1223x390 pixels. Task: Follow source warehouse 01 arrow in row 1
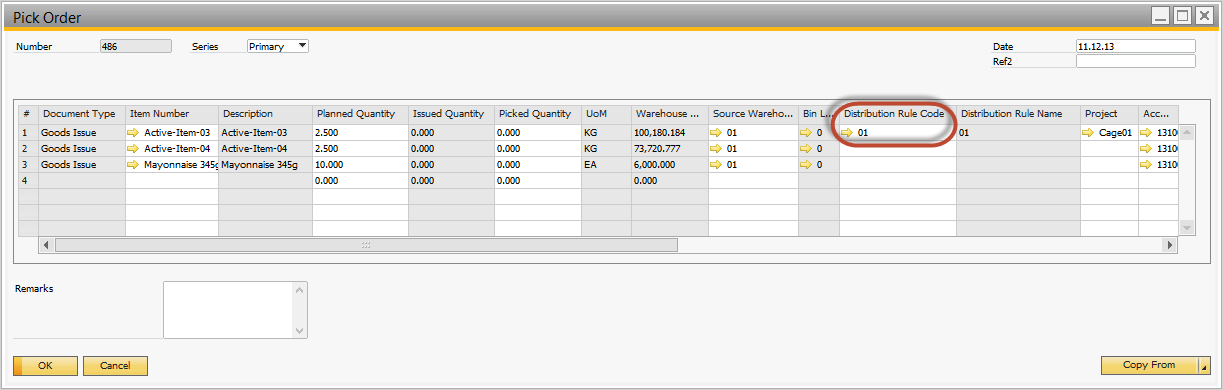[718, 132]
